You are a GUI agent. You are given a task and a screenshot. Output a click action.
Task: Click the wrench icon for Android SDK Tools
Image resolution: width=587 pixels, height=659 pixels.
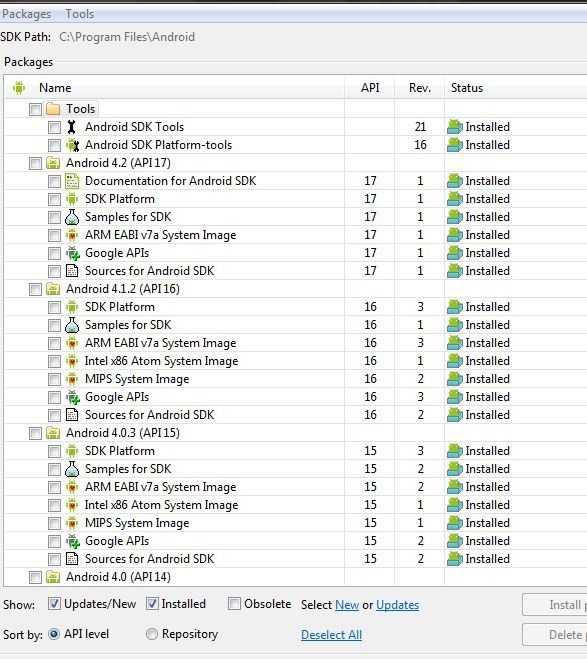(x=72, y=127)
